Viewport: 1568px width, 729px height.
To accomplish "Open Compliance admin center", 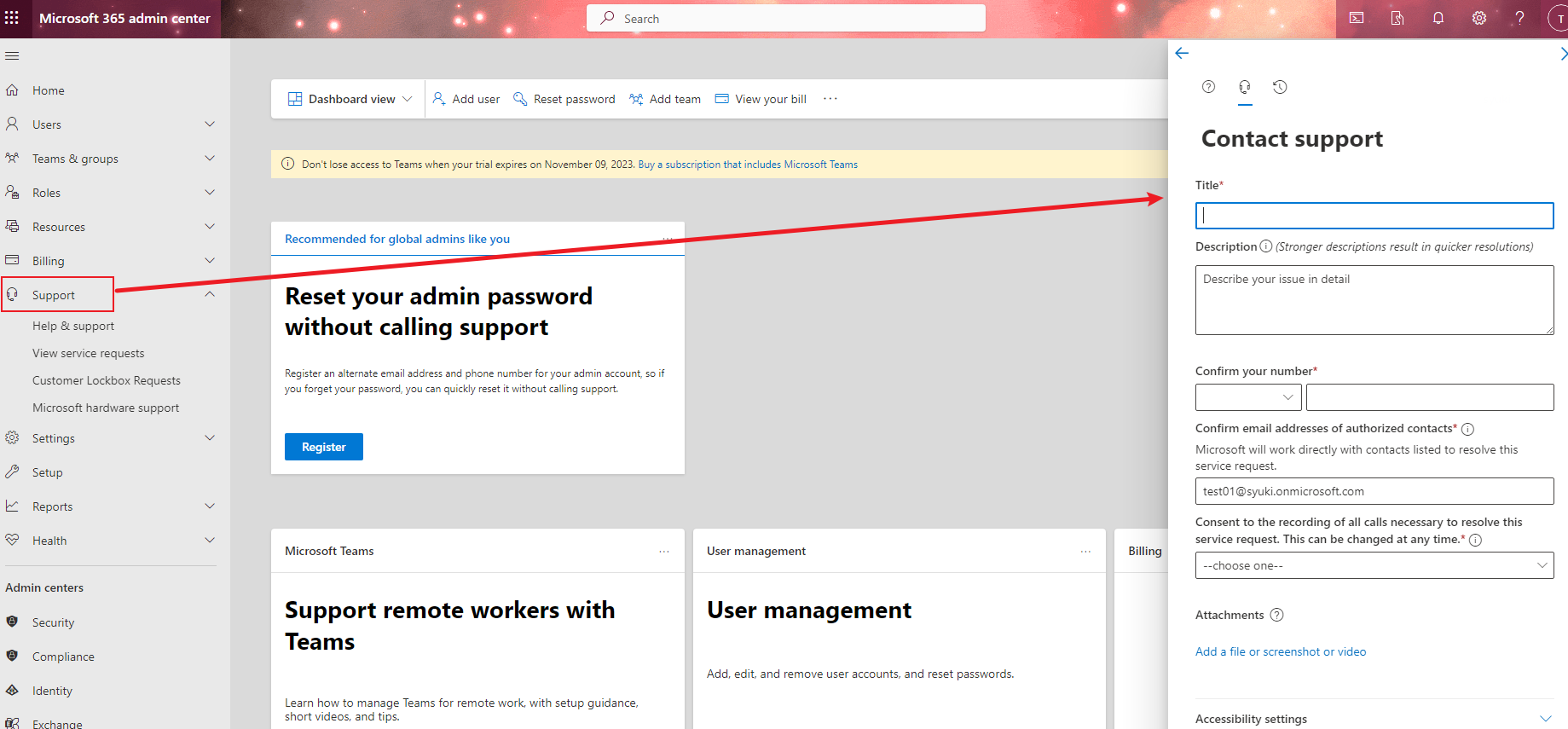I will [63, 657].
